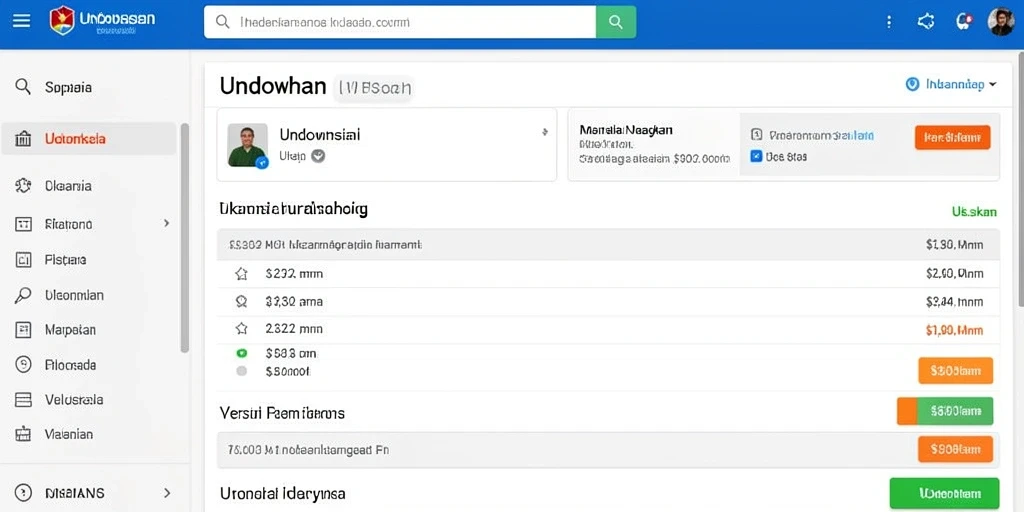The height and width of the screenshot is (512, 1024).
Task: Expand the NISIANS section chevron
Action: tap(167, 493)
